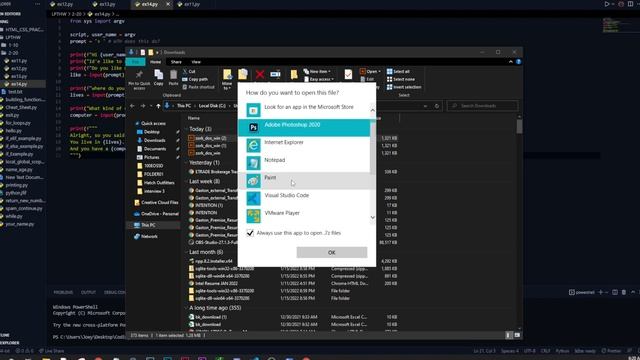
Task: Click Pin to Quick access in Explorer ribbon
Action: click(x=139, y=79)
